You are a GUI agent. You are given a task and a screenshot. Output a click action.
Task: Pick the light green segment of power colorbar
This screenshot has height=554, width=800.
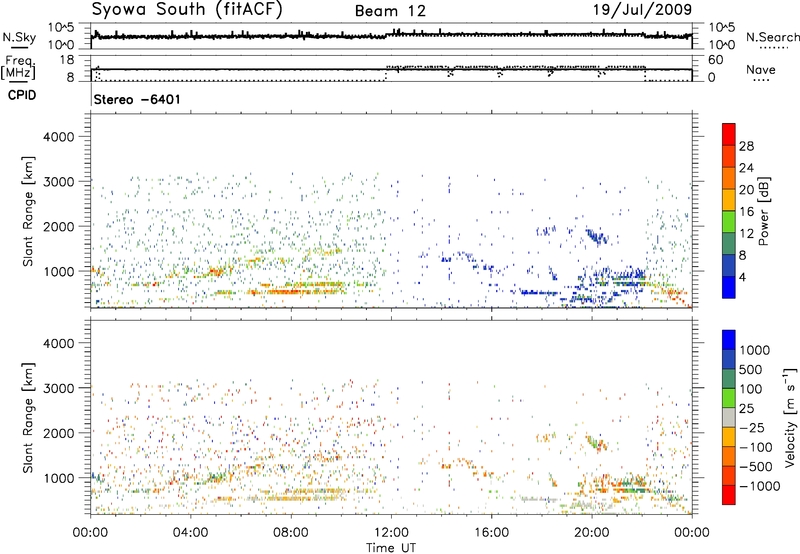(x=729, y=222)
